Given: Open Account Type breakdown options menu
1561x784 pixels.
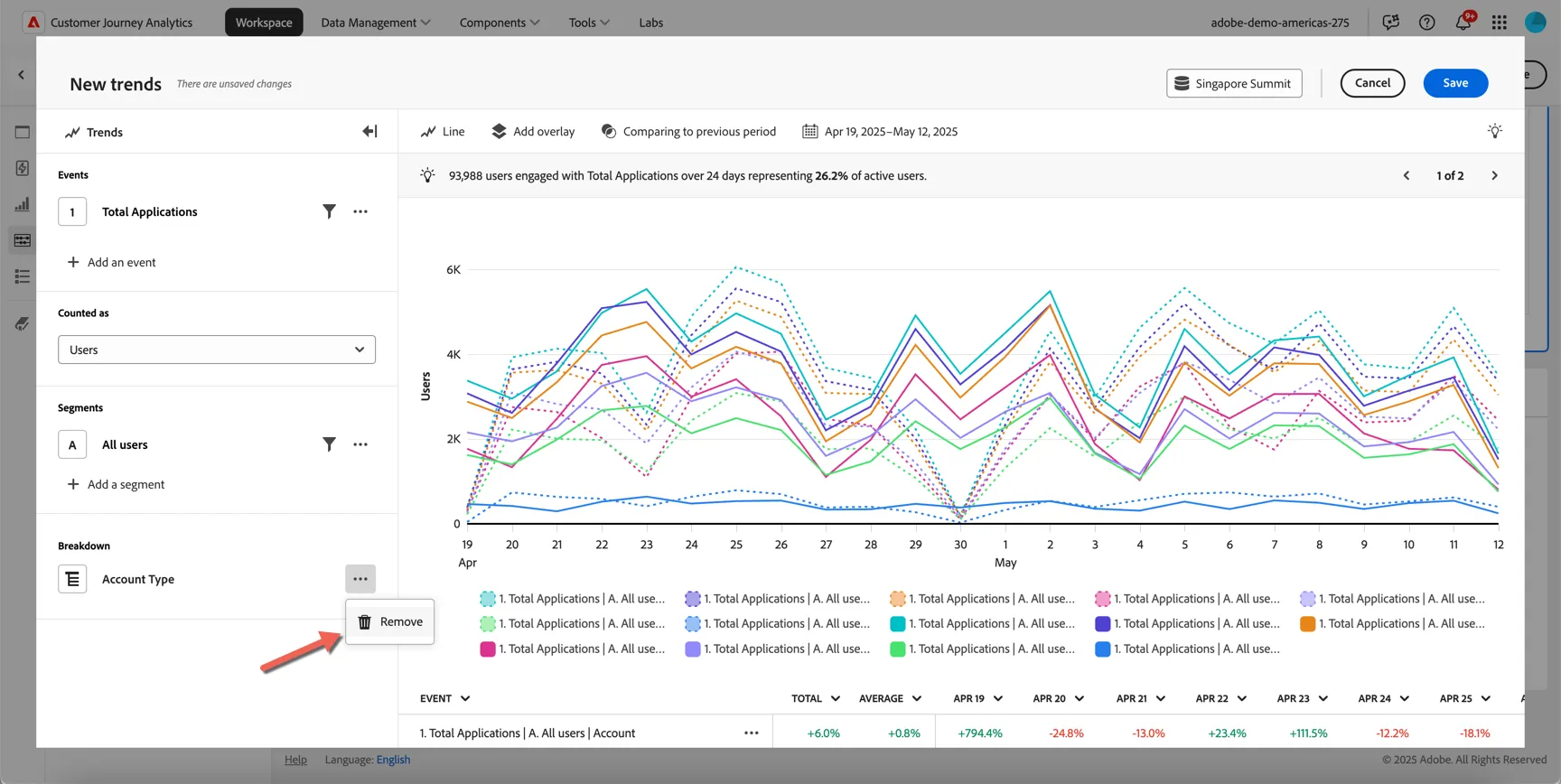Looking at the screenshot, I should click(360, 579).
